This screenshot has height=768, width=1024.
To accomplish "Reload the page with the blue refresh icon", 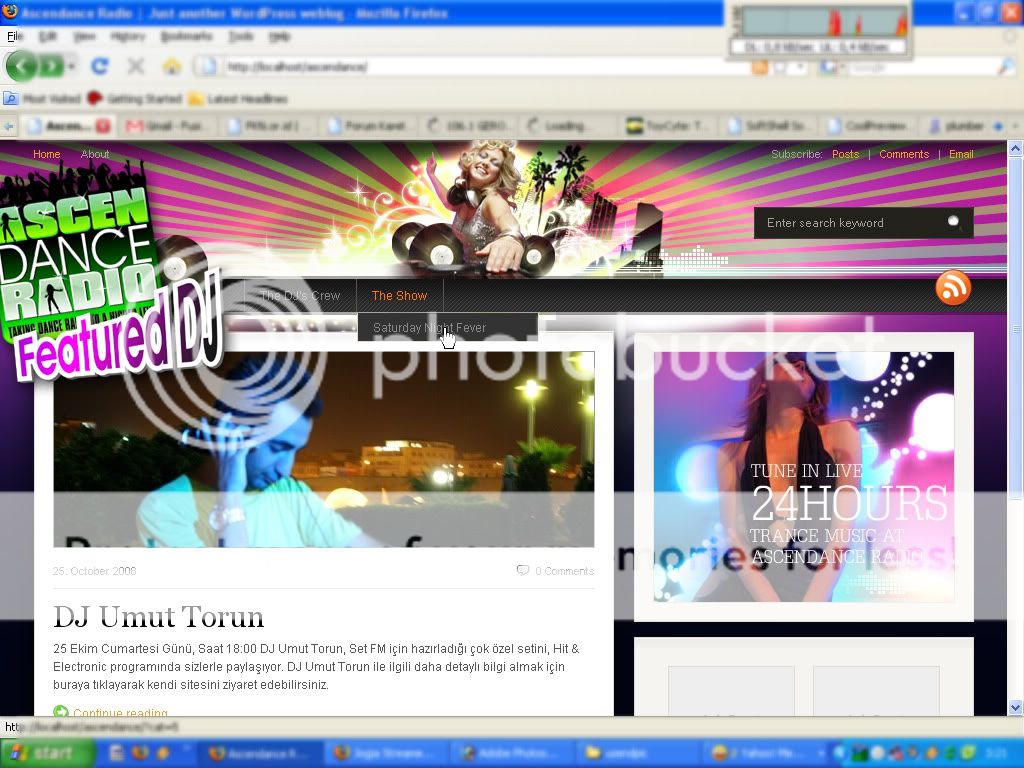I will (99, 65).
